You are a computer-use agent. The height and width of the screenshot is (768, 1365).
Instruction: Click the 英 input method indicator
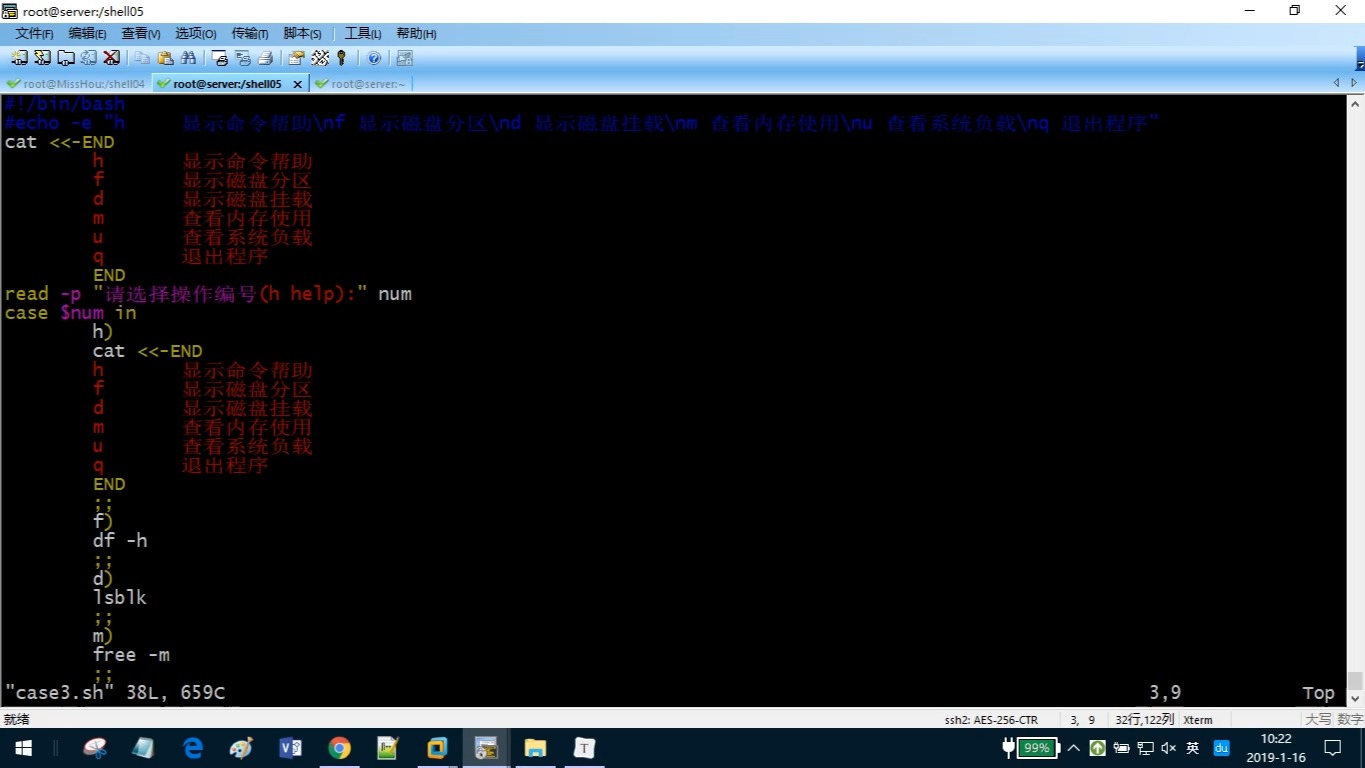point(1193,748)
